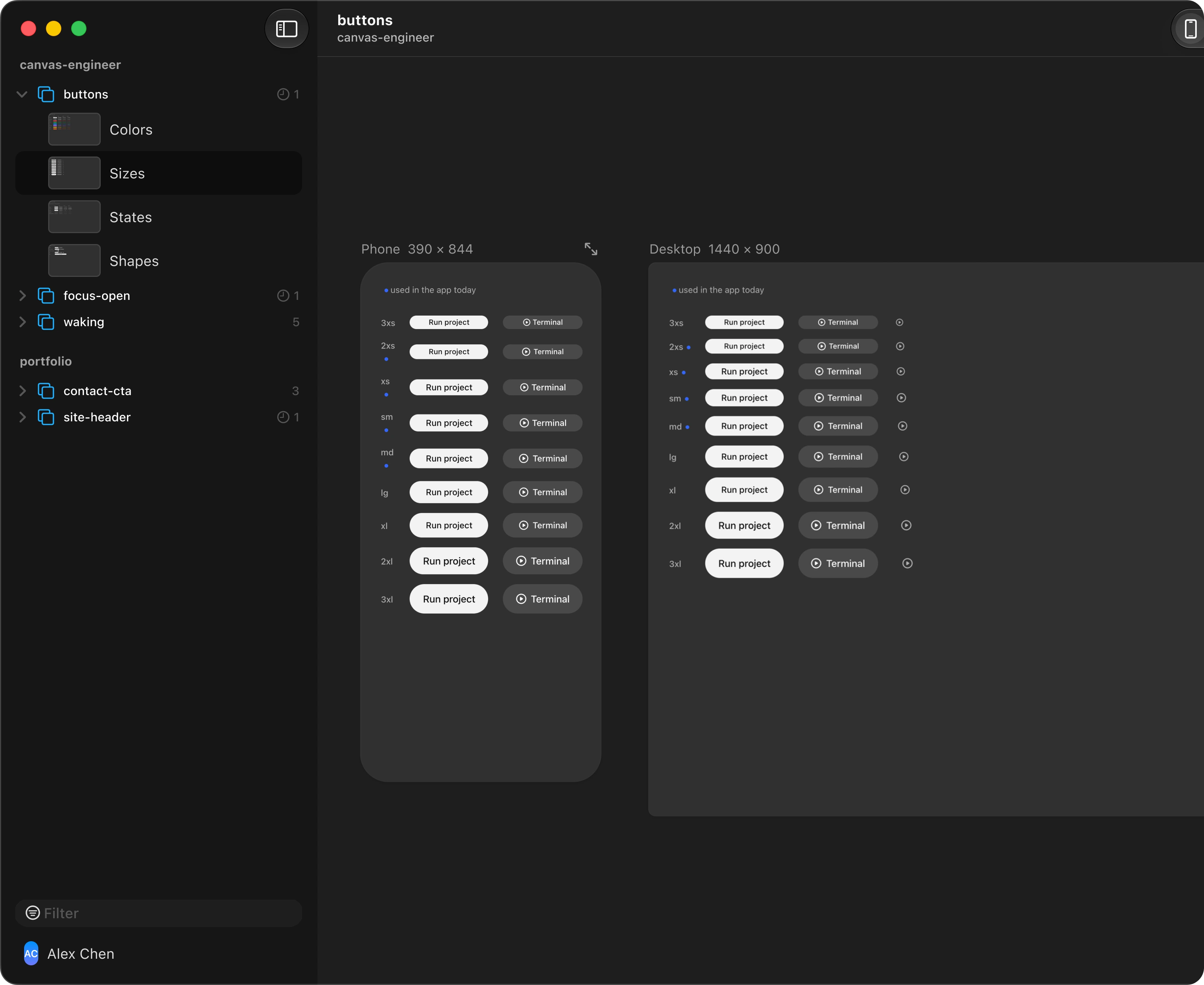Viewport: 1204px width, 985px height.
Task: Expand the focus-open group chevron
Action: [22, 295]
